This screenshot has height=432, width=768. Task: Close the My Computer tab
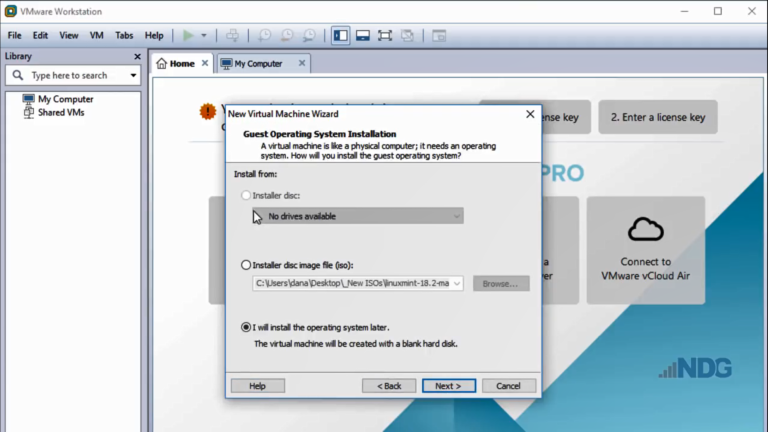pyautogui.click(x=302, y=63)
